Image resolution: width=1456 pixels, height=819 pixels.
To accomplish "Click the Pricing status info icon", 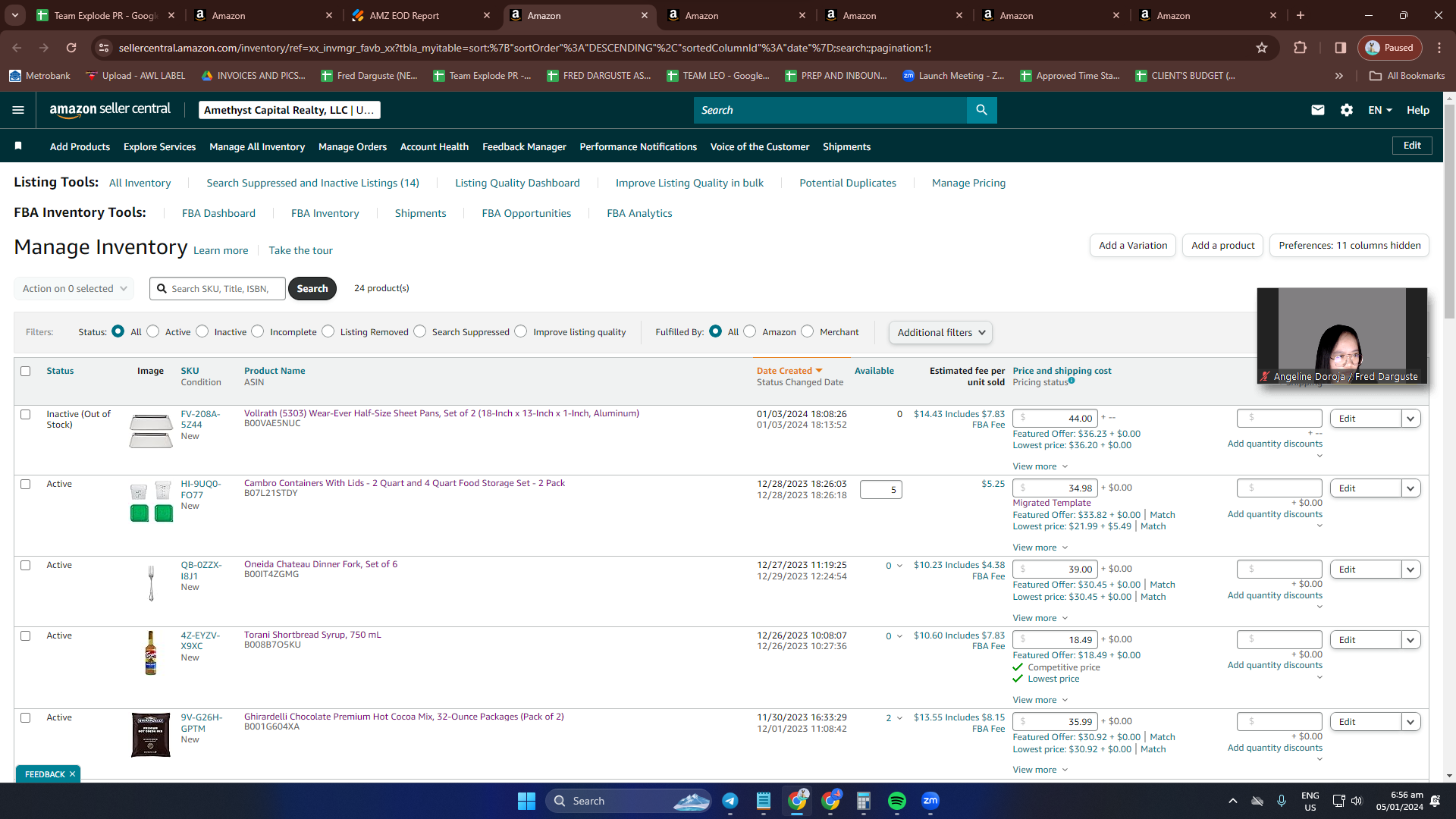I will (1072, 381).
